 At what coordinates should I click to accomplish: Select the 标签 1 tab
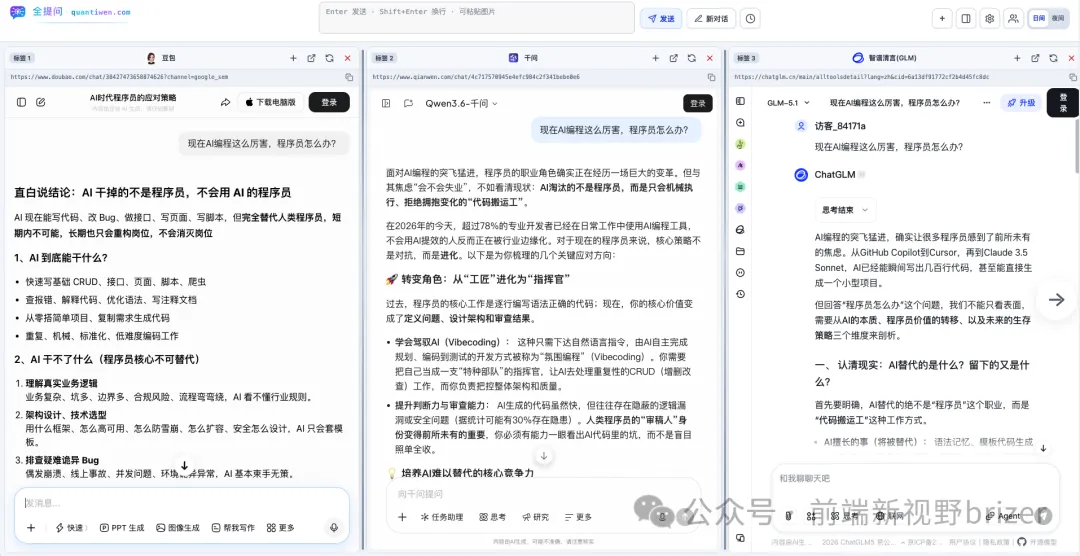click(21, 59)
